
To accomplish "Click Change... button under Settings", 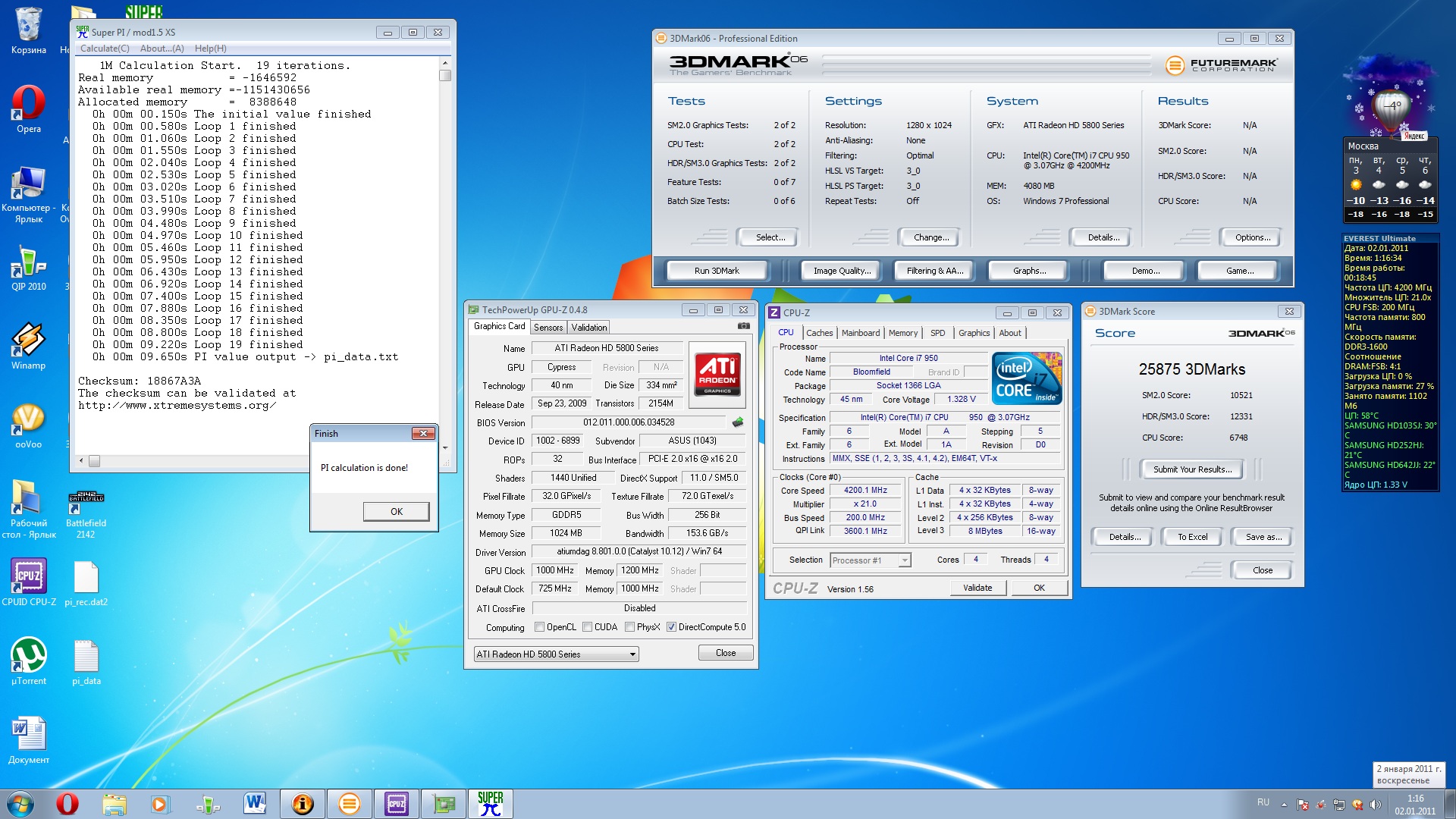I will [930, 237].
